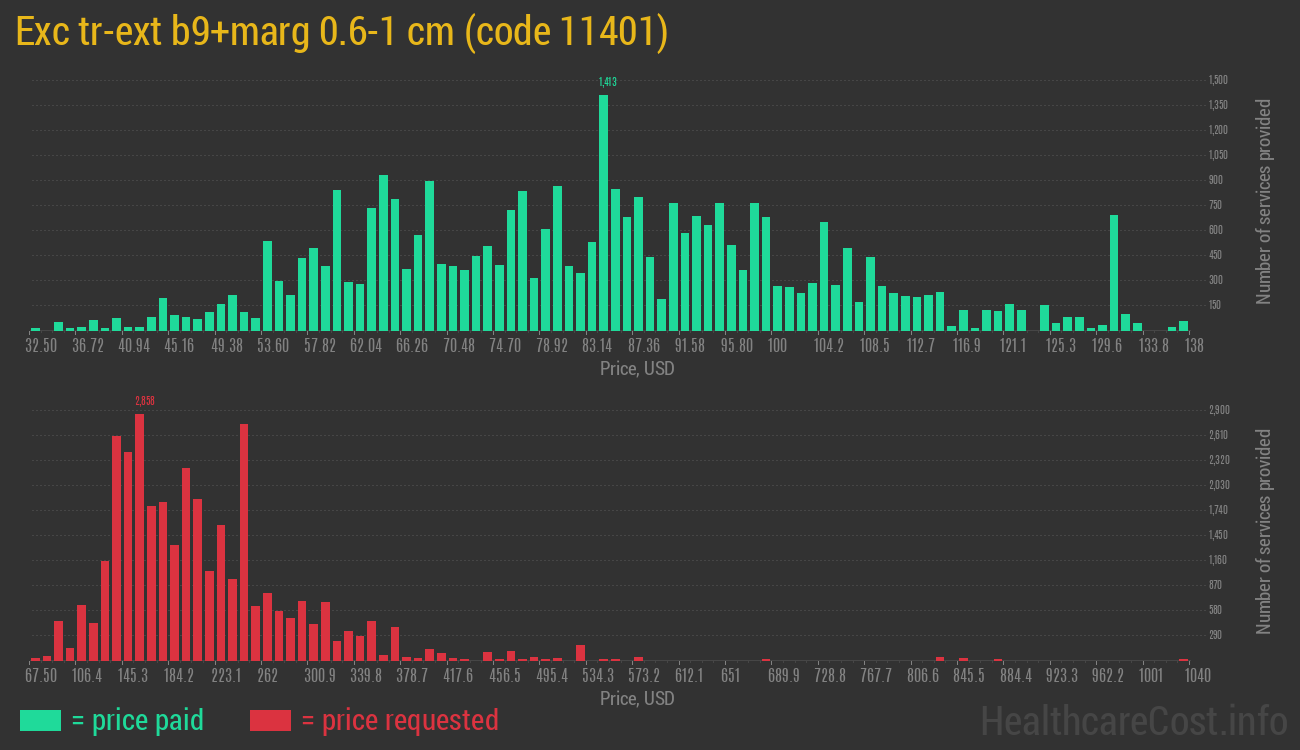Image resolution: width=1300 pixels, height=750 pixels.
Task: Click the 1,500 y-axis label on top chart
Action: [1217, 80]
